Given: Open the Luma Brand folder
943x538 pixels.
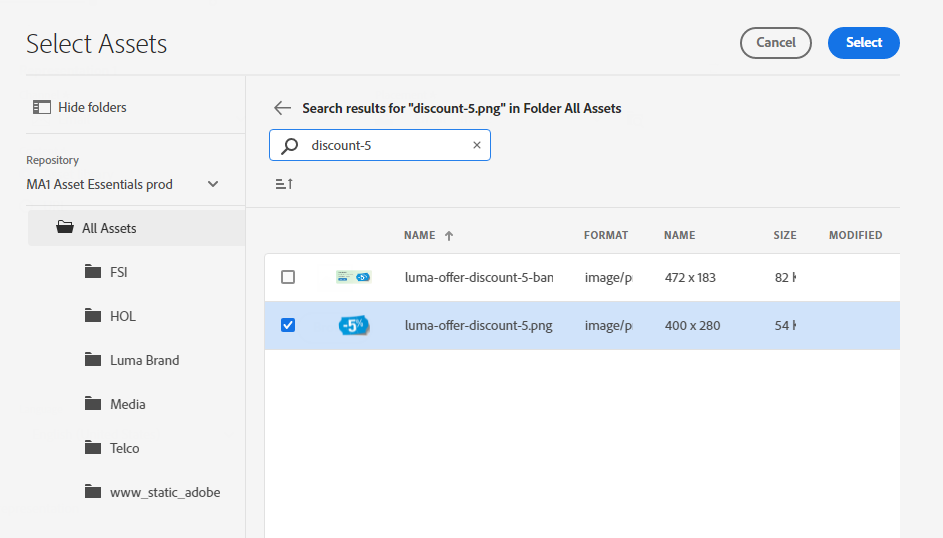Looking at the screenshot, I should point(144,360).
